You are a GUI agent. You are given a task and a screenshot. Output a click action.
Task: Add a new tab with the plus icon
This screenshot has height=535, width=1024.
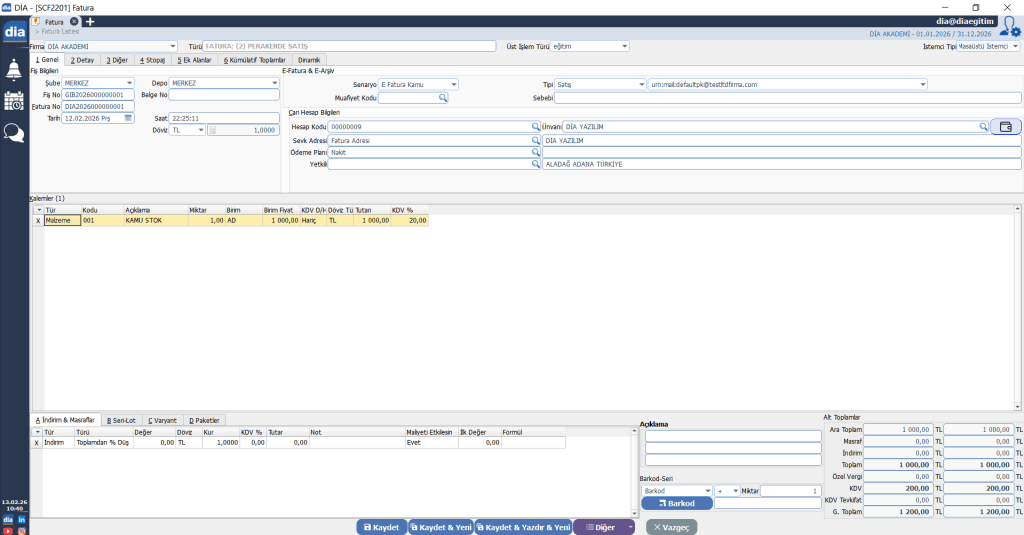(x=90, y=21)
